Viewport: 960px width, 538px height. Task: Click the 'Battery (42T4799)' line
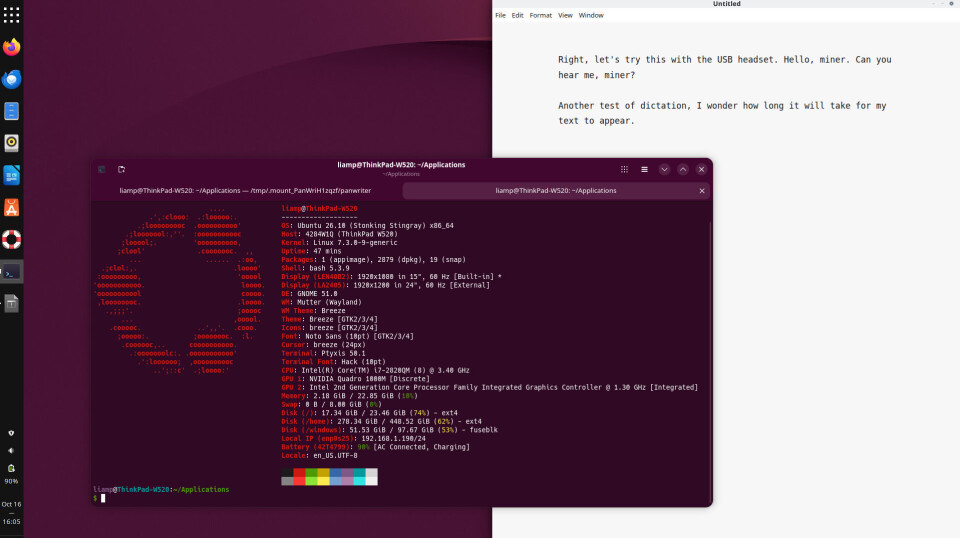[375, 447]
